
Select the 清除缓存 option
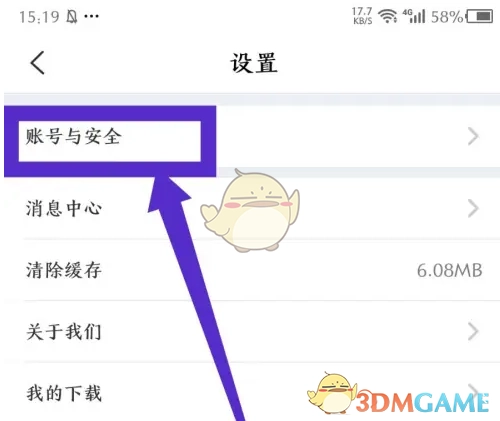(x=252, y=270)
